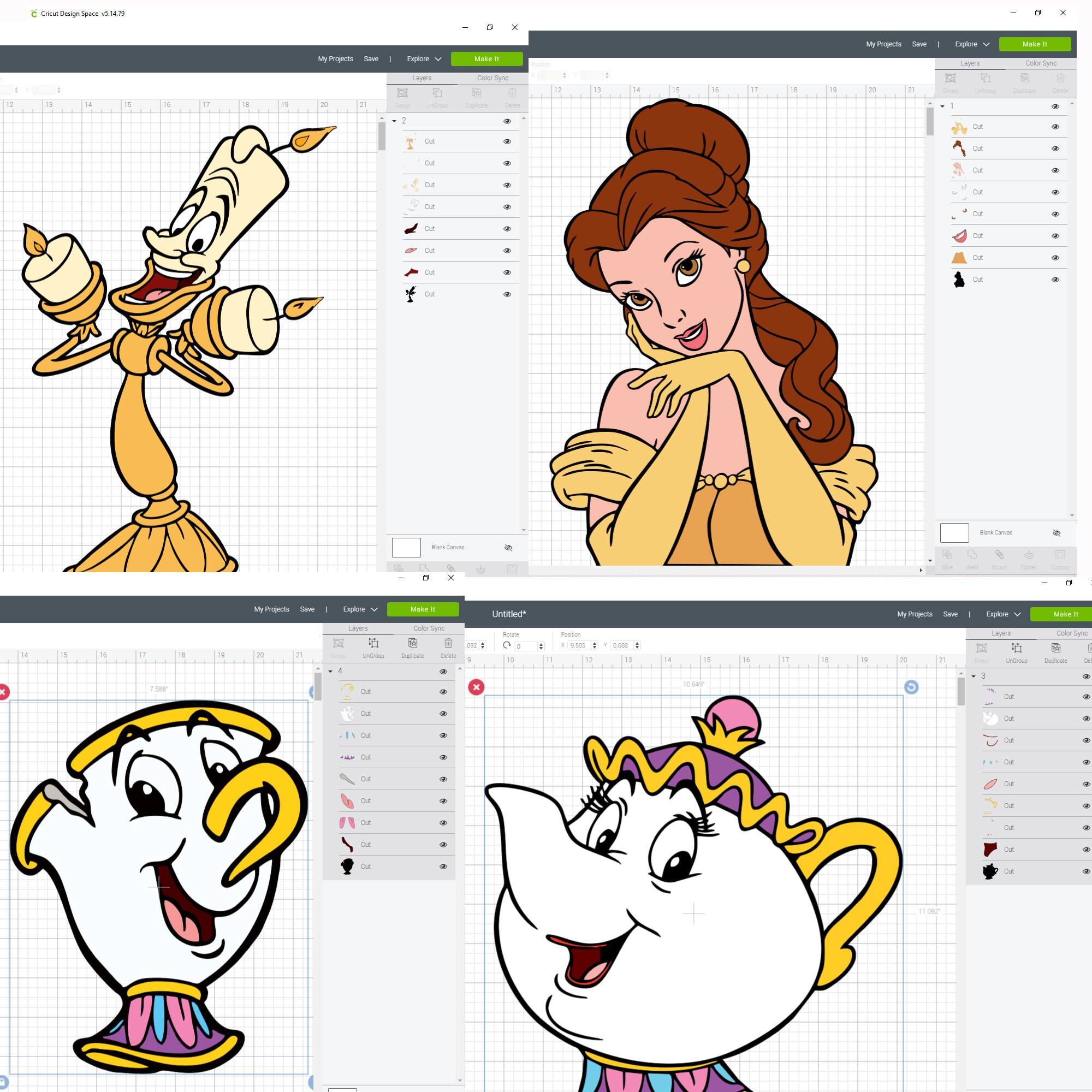The image size is (1092, 1092).
Task: Mrs. Potts window: click the Make It button
Action: [x=1061, y=614]
